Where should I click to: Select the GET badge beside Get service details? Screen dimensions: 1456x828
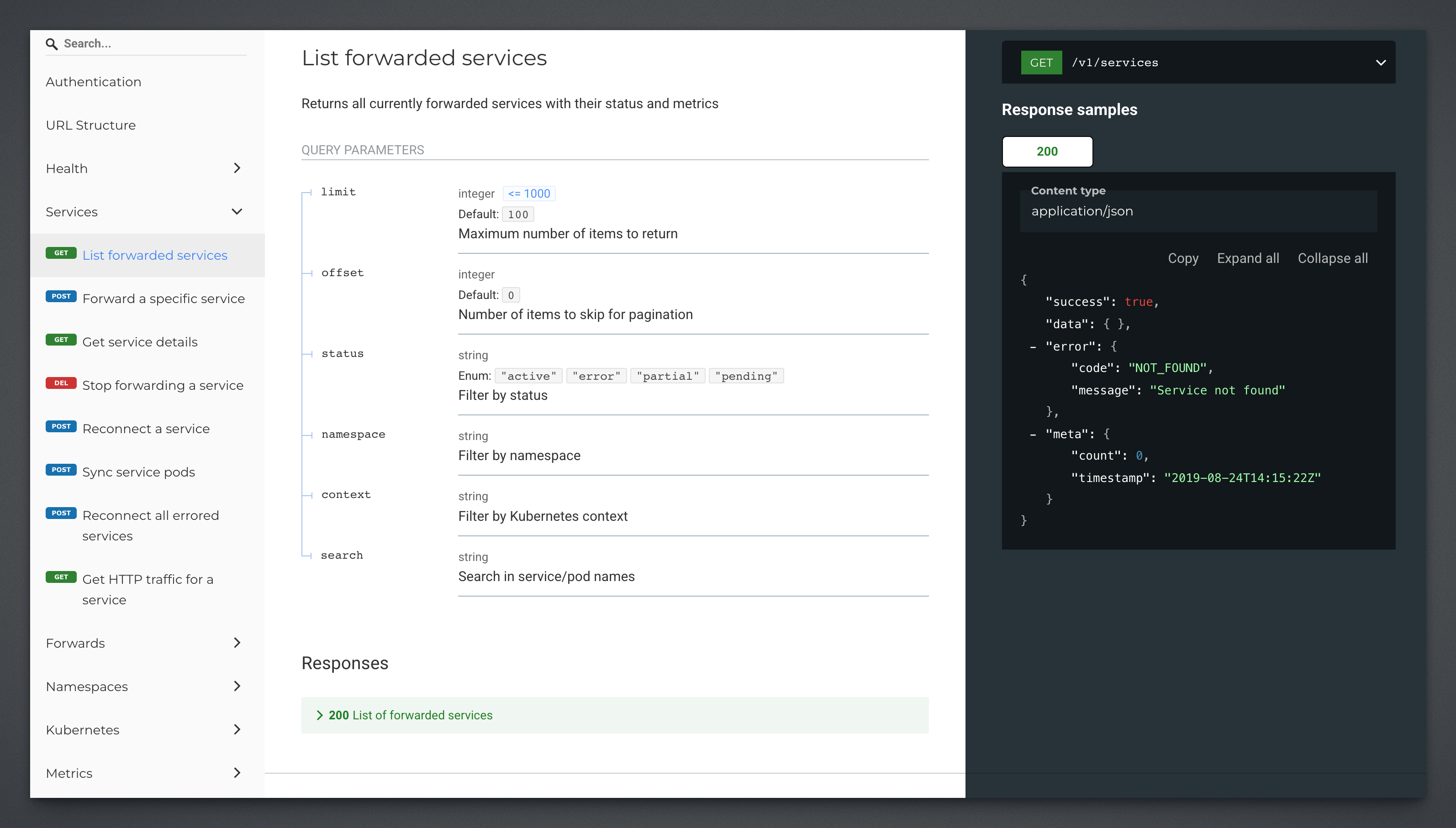tap(61, 340)
